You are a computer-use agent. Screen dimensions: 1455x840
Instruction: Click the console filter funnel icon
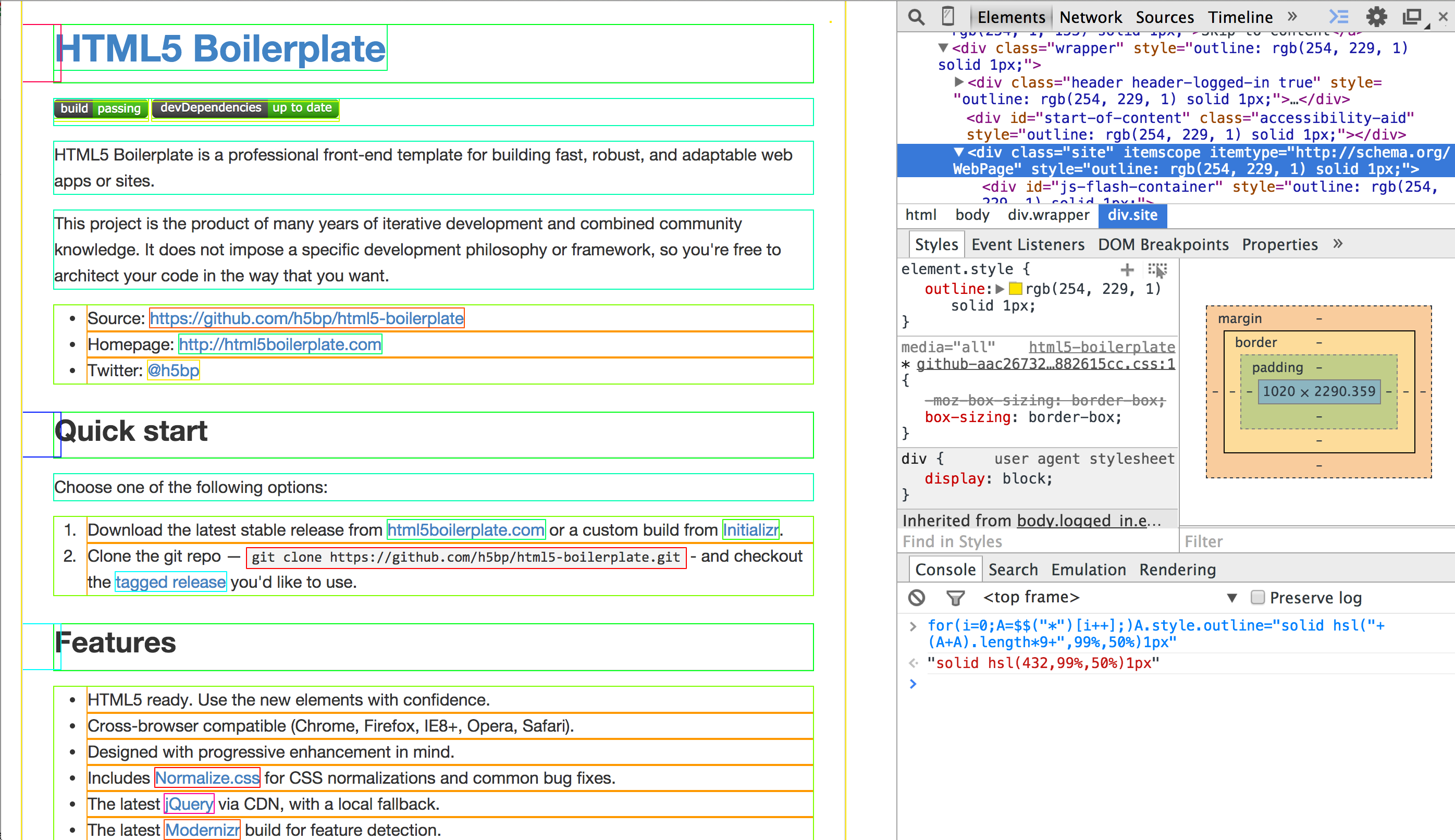tap(955, 598)
